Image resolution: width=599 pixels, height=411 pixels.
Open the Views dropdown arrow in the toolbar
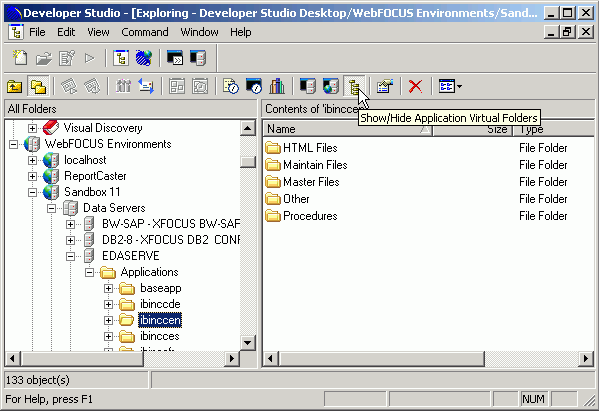[x=460, y=86]
